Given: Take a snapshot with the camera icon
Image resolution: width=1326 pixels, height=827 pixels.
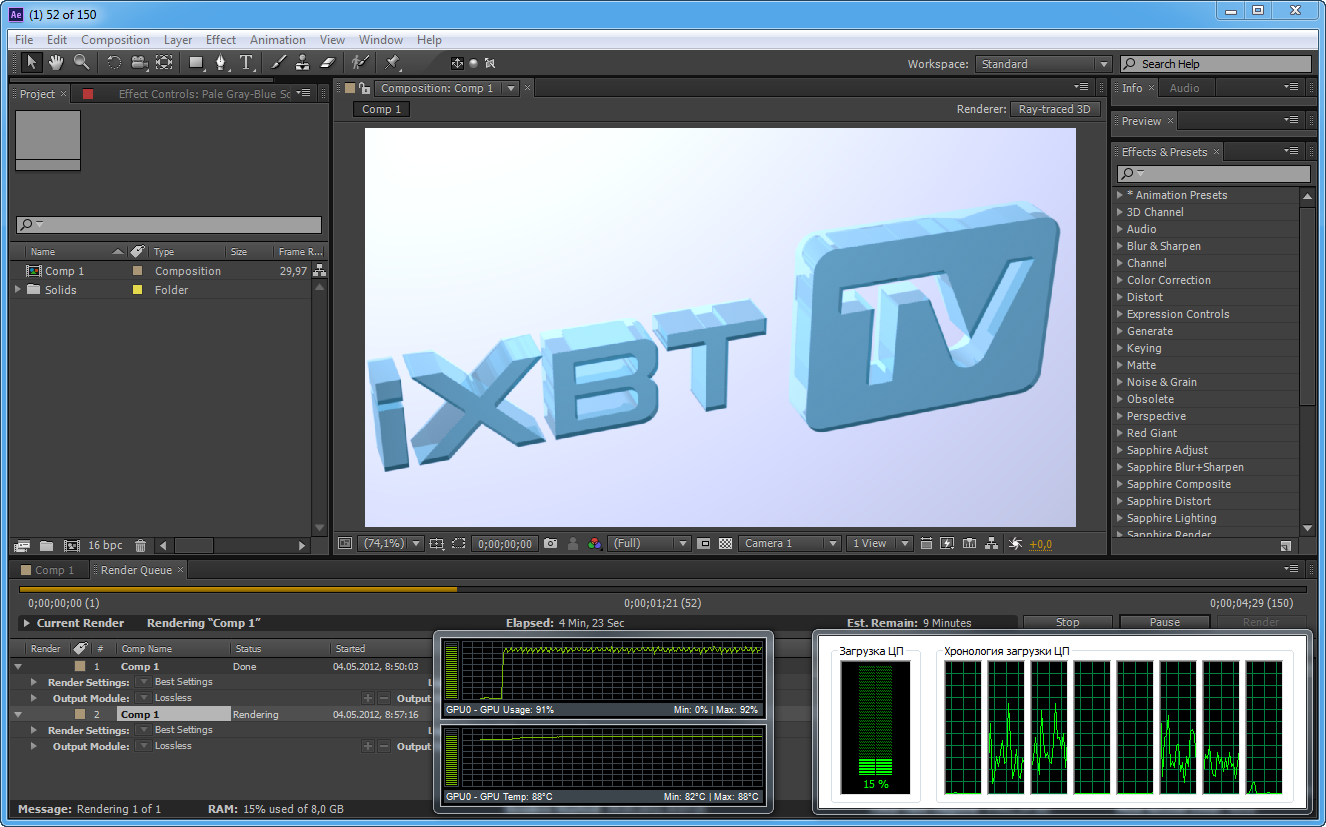Looking at the screenshot, I should coord(550,544).
